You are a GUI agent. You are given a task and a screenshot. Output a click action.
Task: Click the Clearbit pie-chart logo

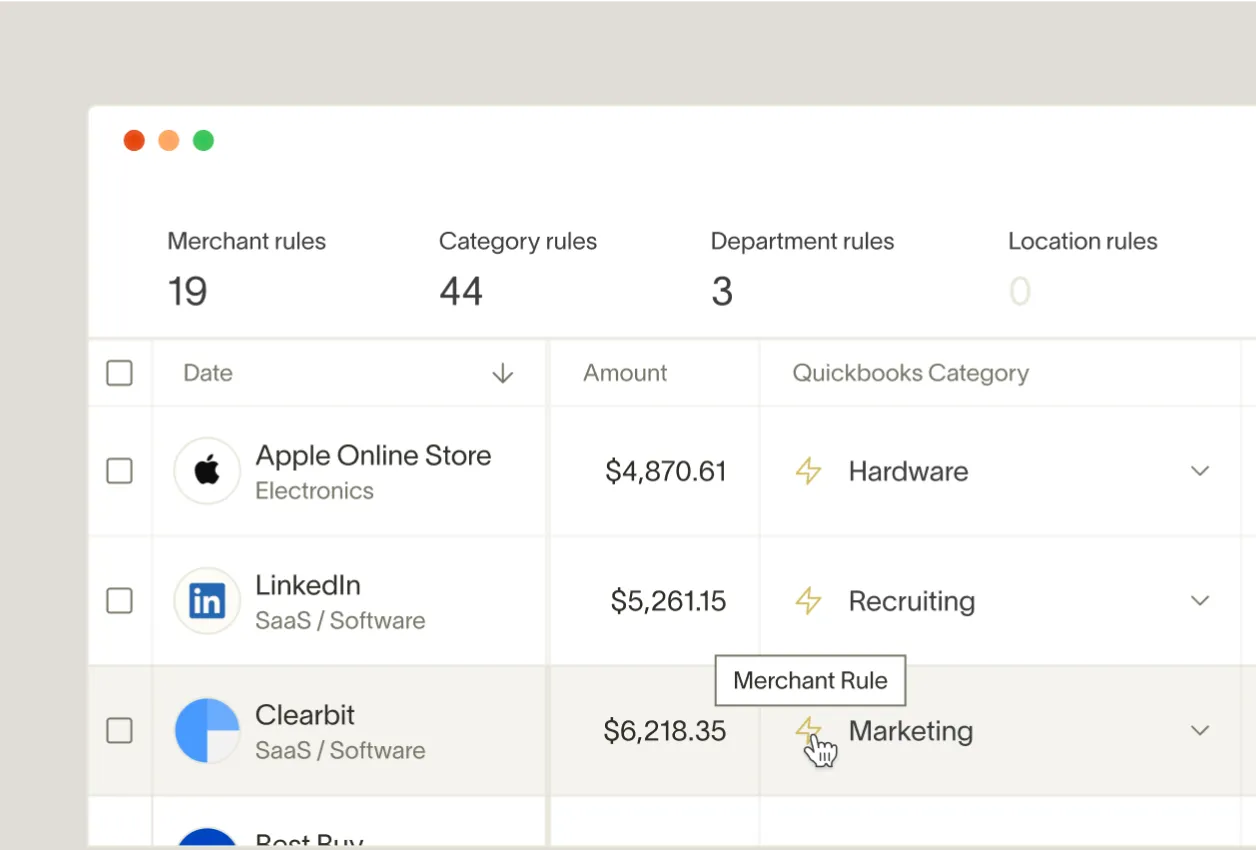pos(207,730)
